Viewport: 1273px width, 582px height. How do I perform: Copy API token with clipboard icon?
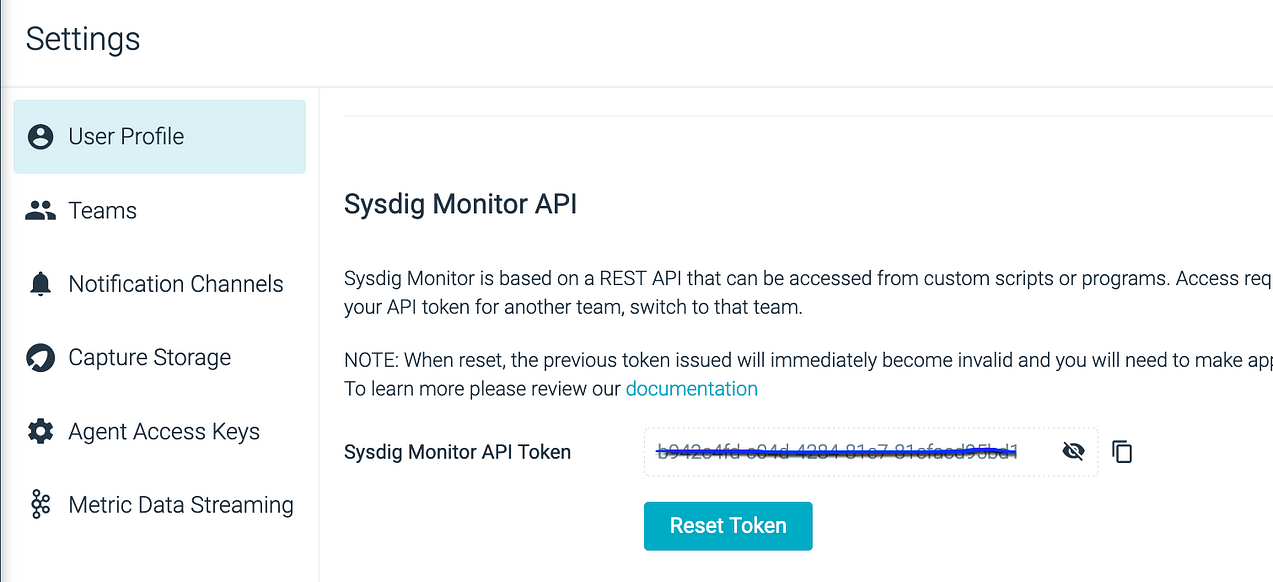tap(1122, 452)
